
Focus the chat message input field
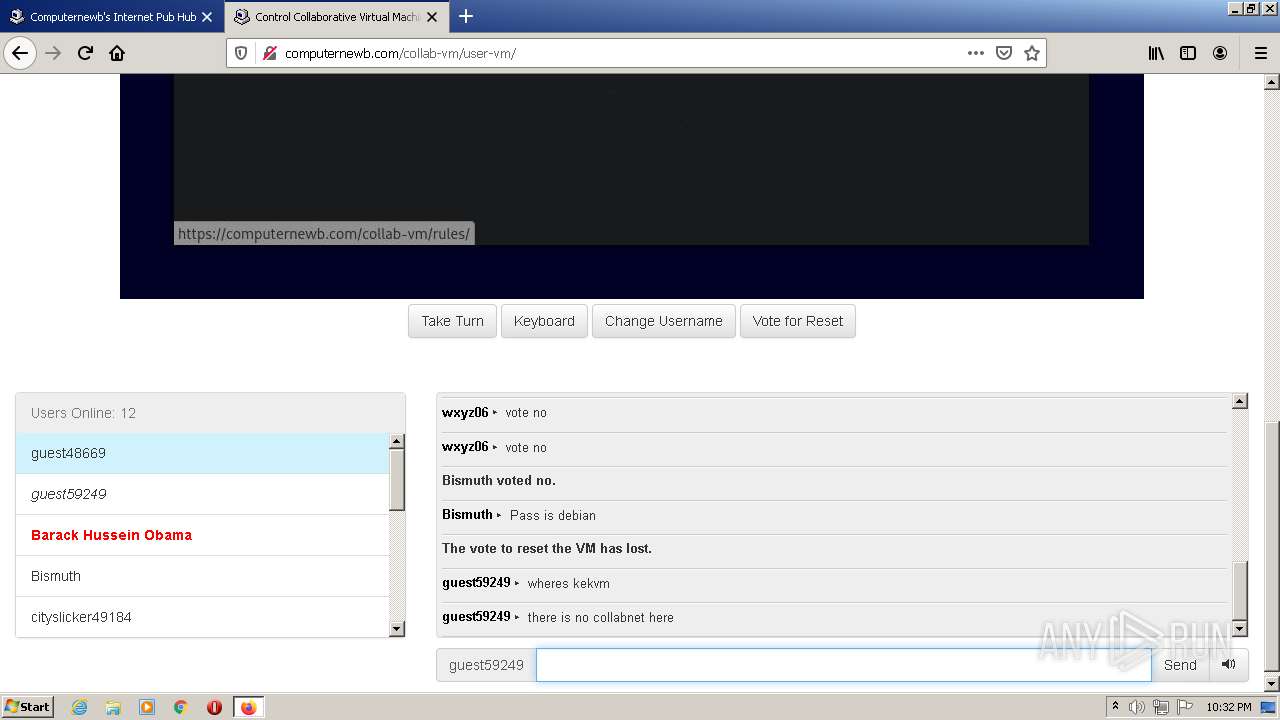[844, 665]
